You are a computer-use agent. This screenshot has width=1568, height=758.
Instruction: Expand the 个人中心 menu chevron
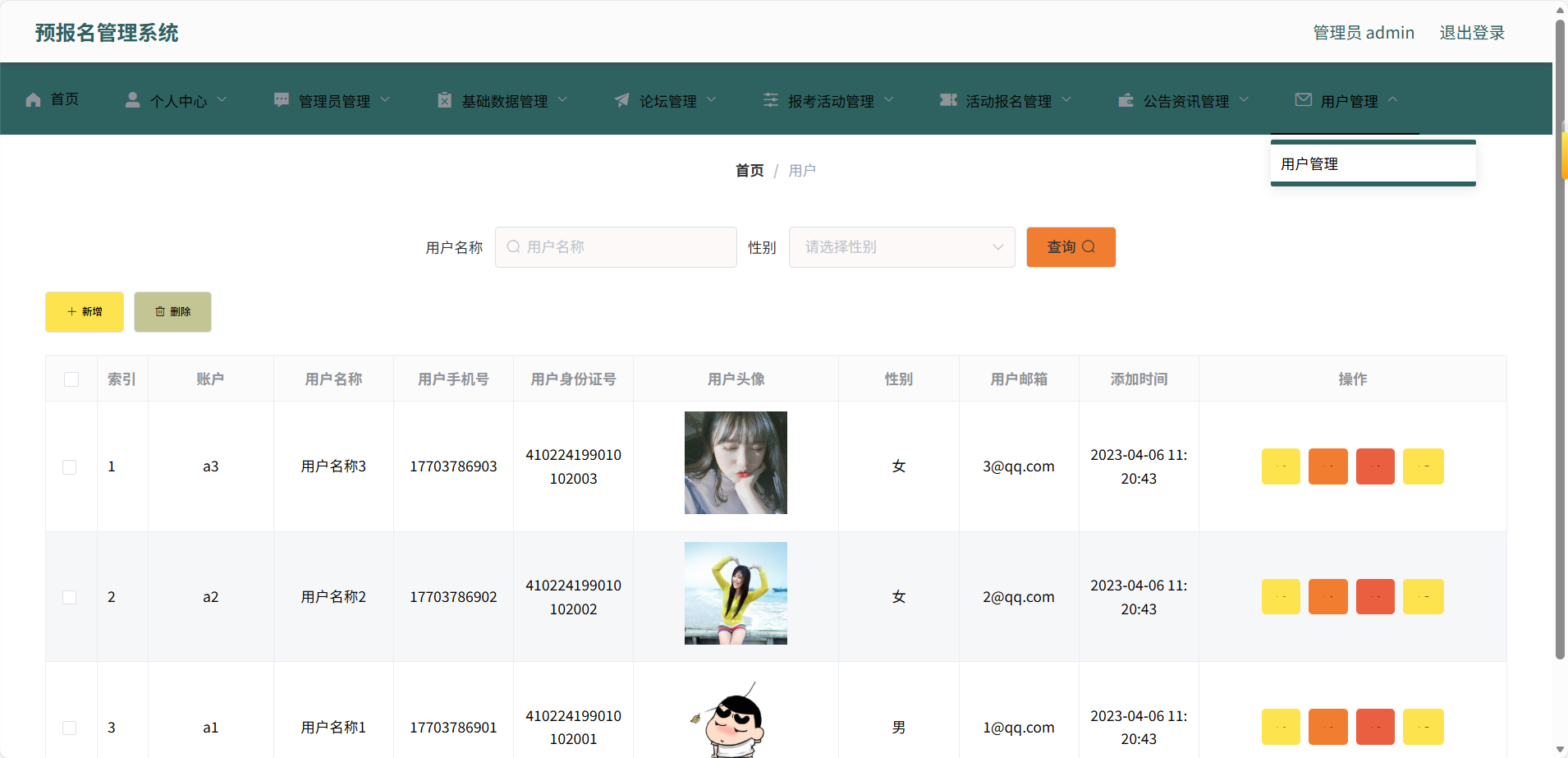(222, 100)
